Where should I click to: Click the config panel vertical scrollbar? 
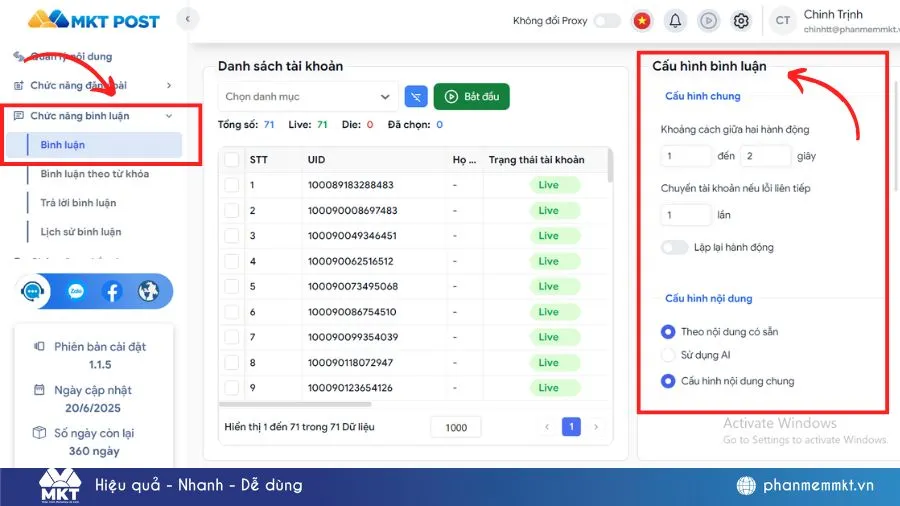897,135
